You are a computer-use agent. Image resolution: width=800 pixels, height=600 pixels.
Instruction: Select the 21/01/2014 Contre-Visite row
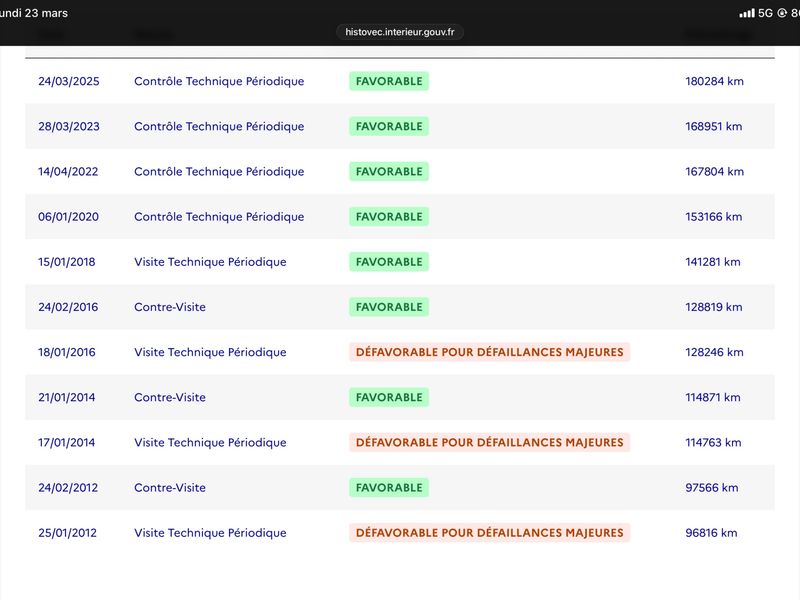[x=400, y=397]
